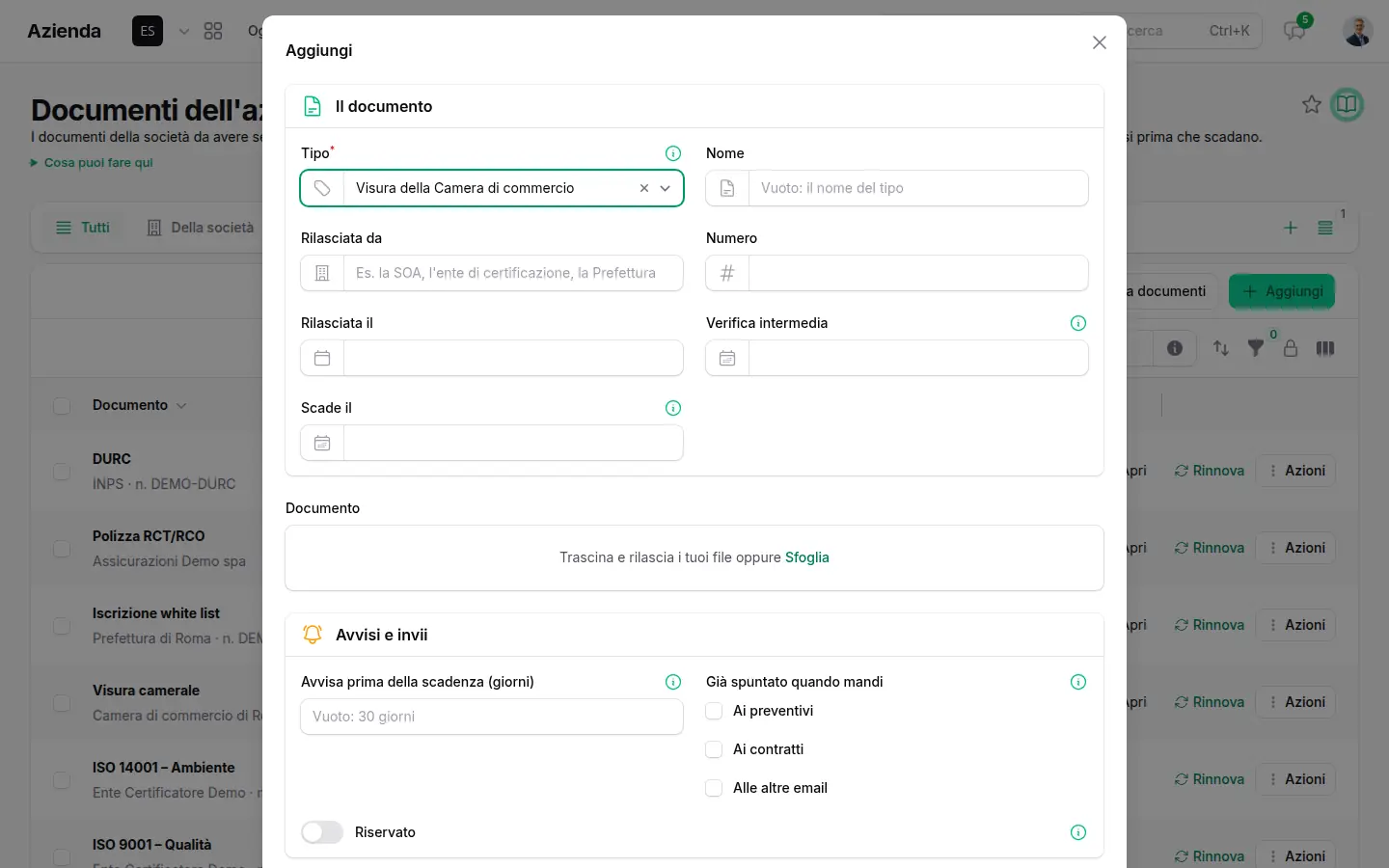The image size is (1389, 868).
Task: Click the Avvisa prima della scadenza days field
Action: 492,717
